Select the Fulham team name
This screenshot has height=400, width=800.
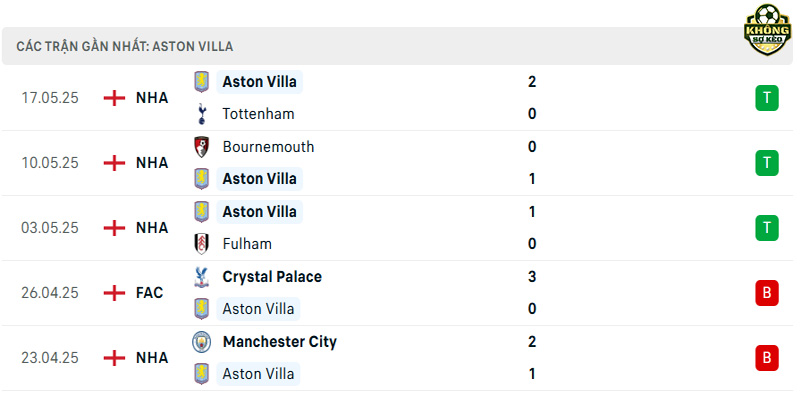pyautogui.click(x=247, y=244)
